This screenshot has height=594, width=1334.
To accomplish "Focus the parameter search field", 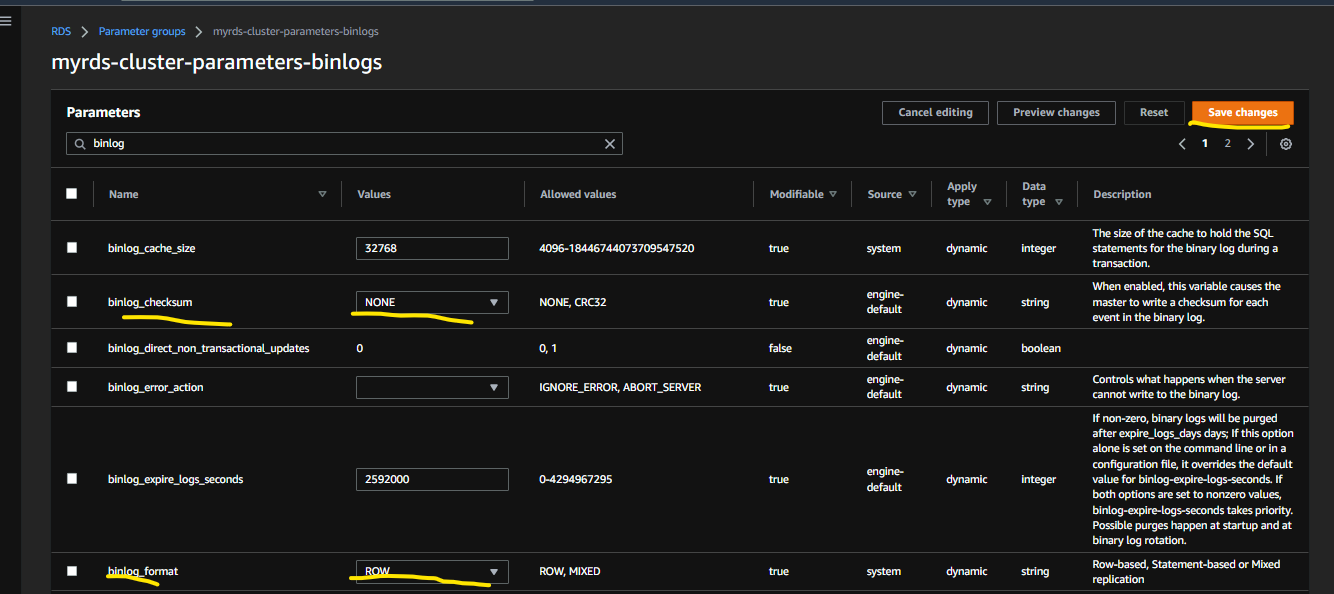I will pos(344,144).
